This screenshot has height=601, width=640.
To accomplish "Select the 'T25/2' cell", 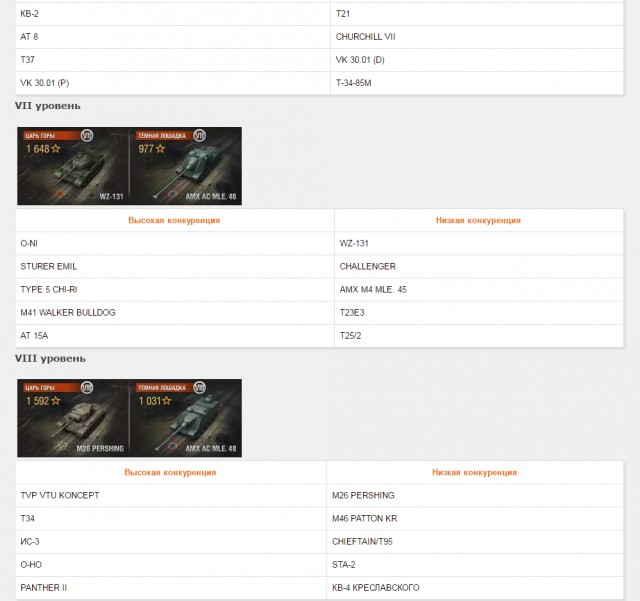I will (x=479, y=336).
